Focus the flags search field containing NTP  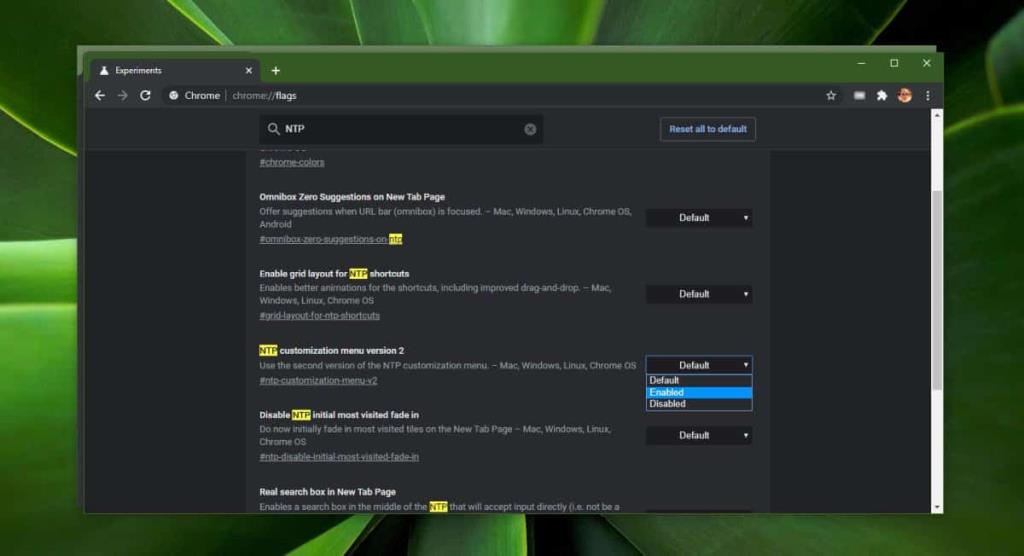coord(400,129)
